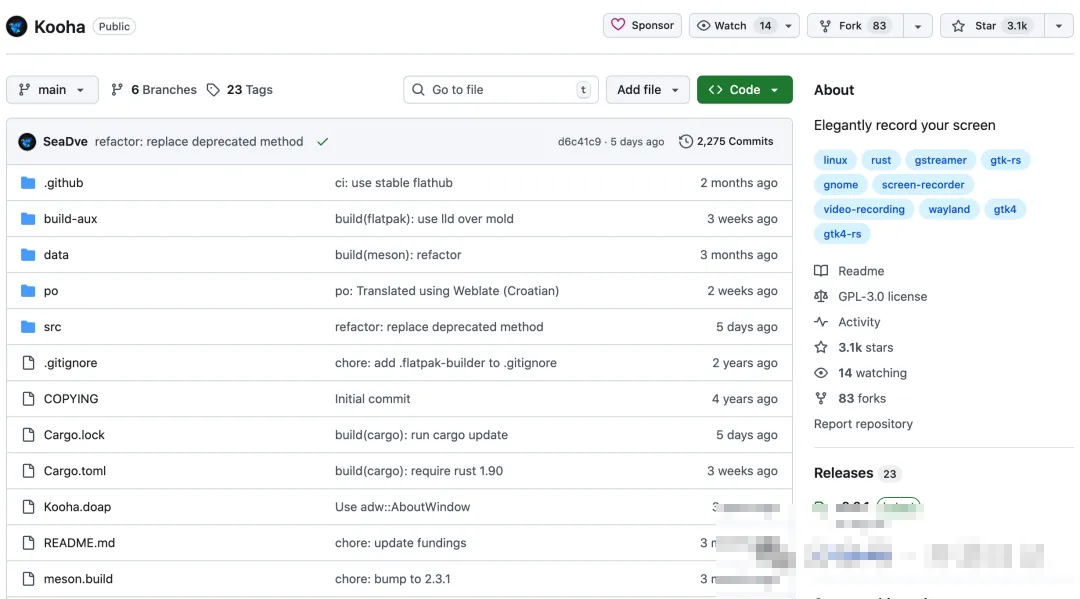Screen dimensions: 1080x599
Task: Open the Cargo.toml file
Action: (75, 471)
